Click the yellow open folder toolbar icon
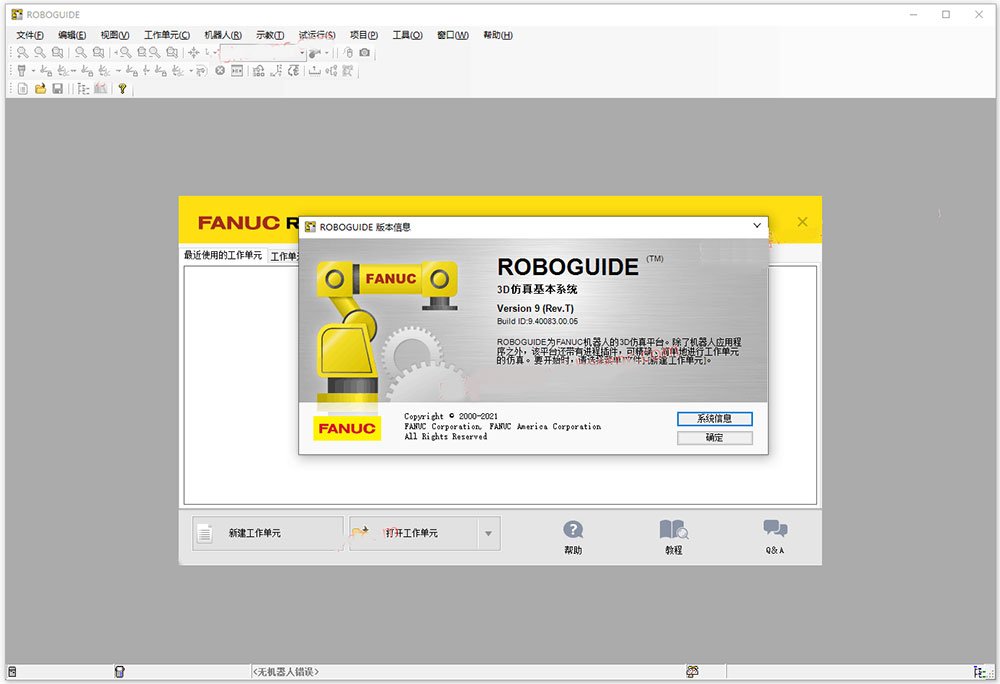 tap(40, 89)
